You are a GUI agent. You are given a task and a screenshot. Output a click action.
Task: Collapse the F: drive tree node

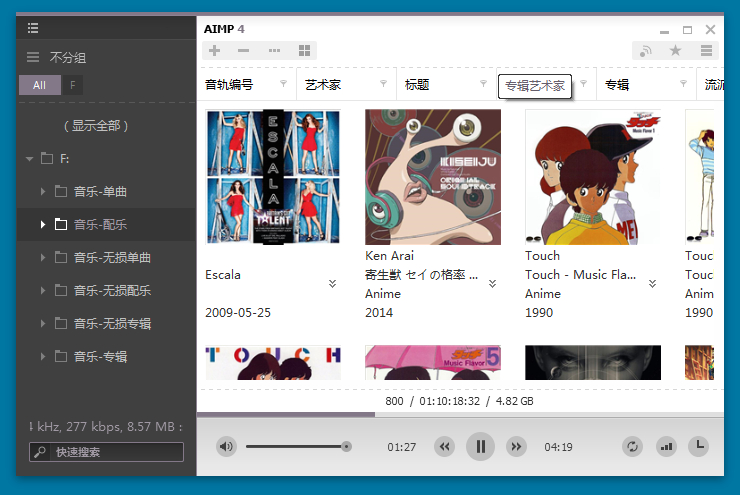coord(30,159)
